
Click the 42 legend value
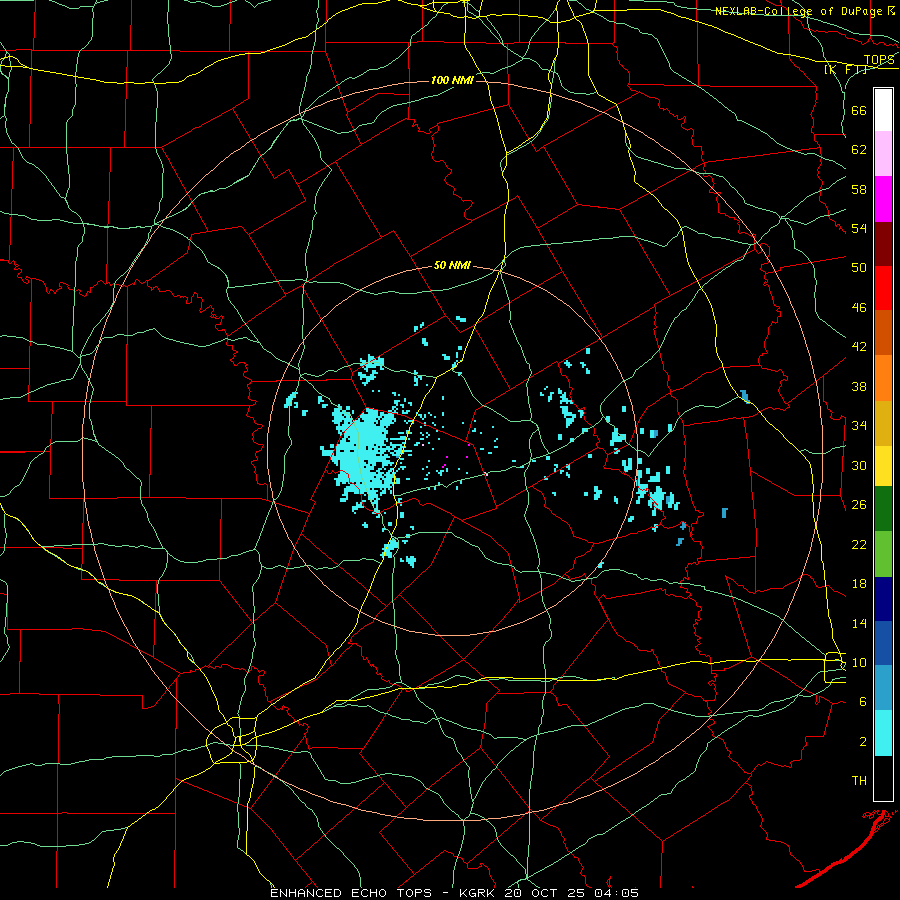coord(859,347)
